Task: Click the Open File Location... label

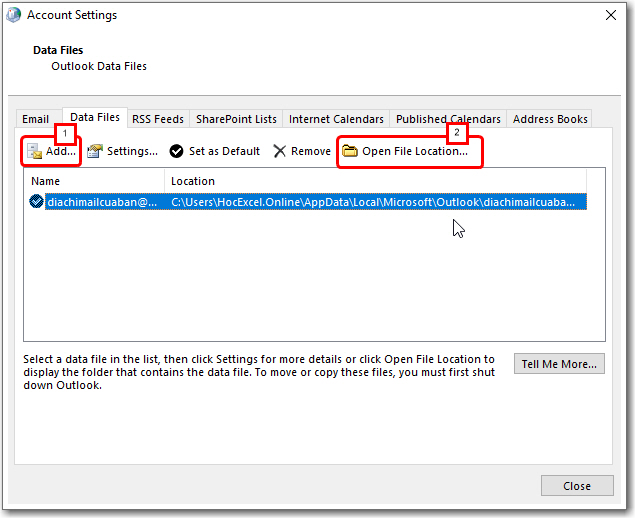Action: pos(415,151)
